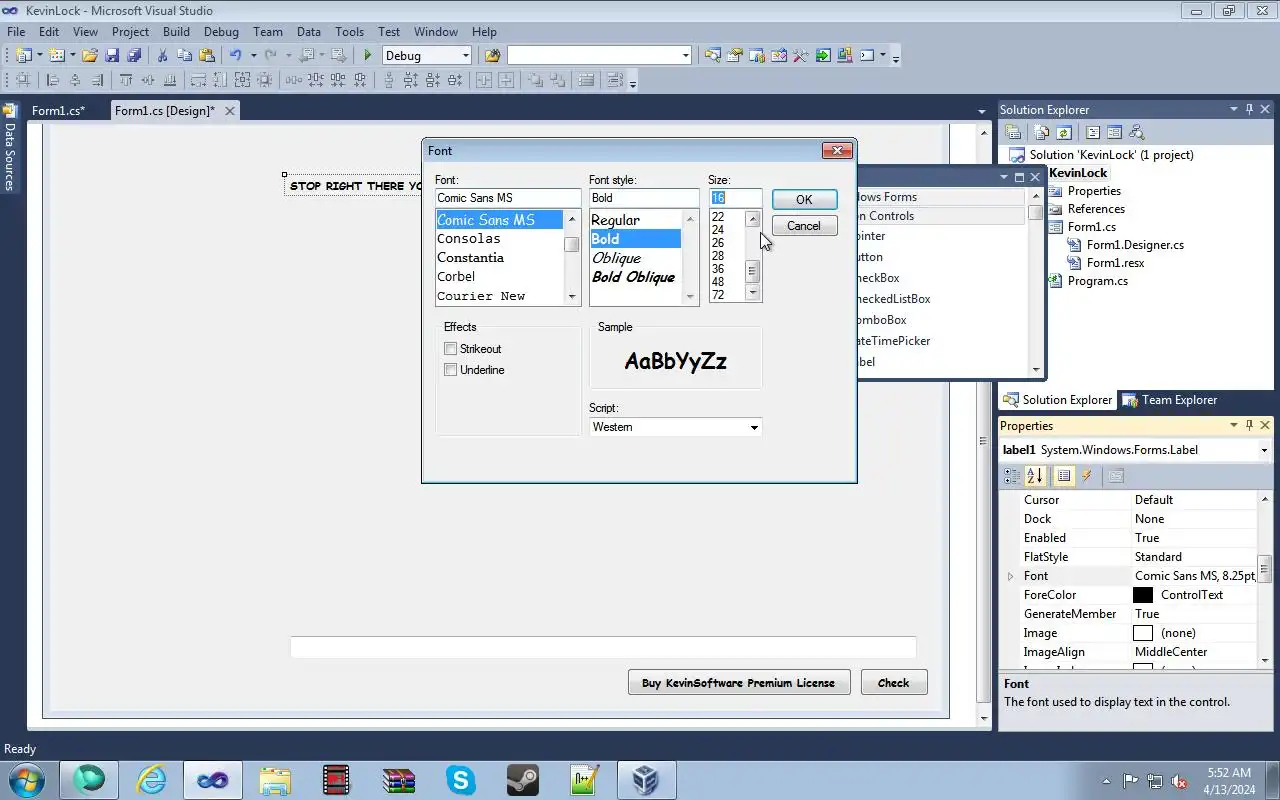Expand the Font property in Properties grid

[1010, 576]
